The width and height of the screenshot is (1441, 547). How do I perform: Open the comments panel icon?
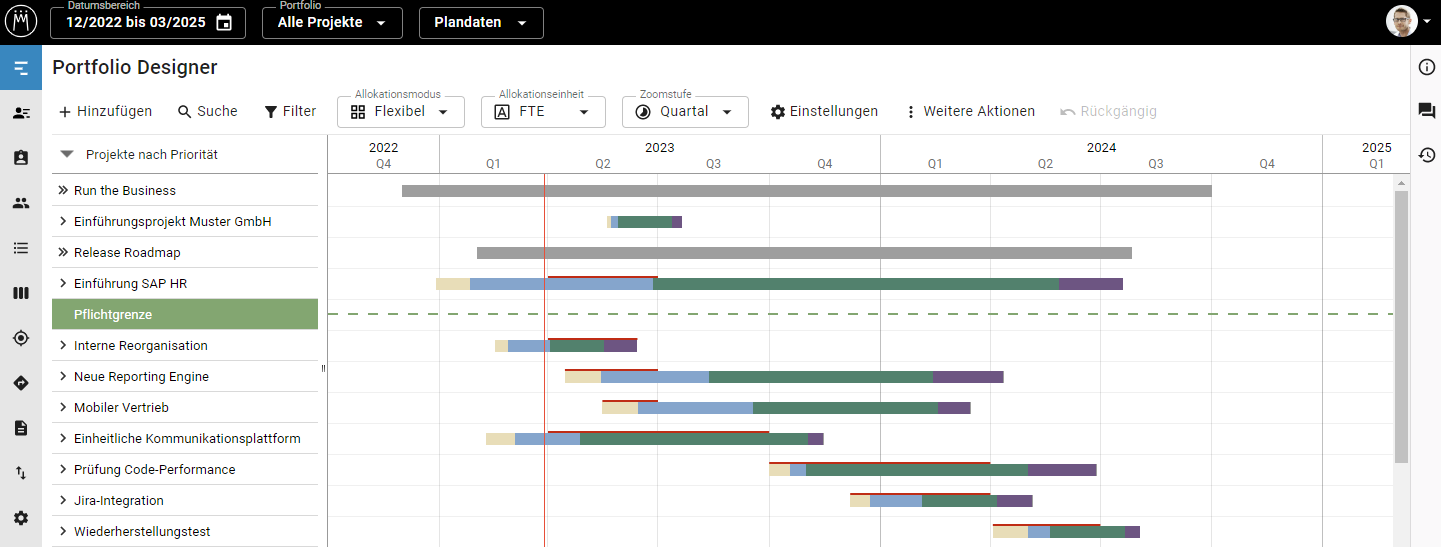(x=1427, y=111)
